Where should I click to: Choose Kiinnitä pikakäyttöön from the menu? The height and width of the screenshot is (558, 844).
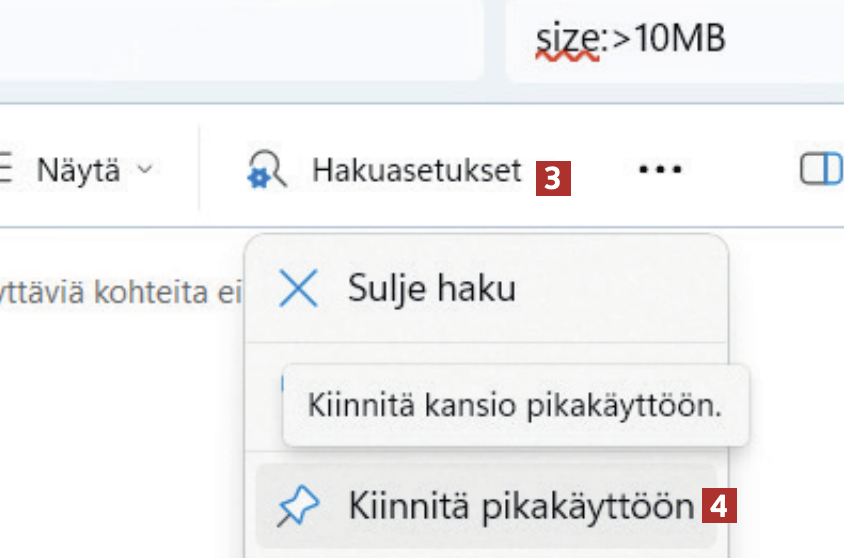coord(520,507)
